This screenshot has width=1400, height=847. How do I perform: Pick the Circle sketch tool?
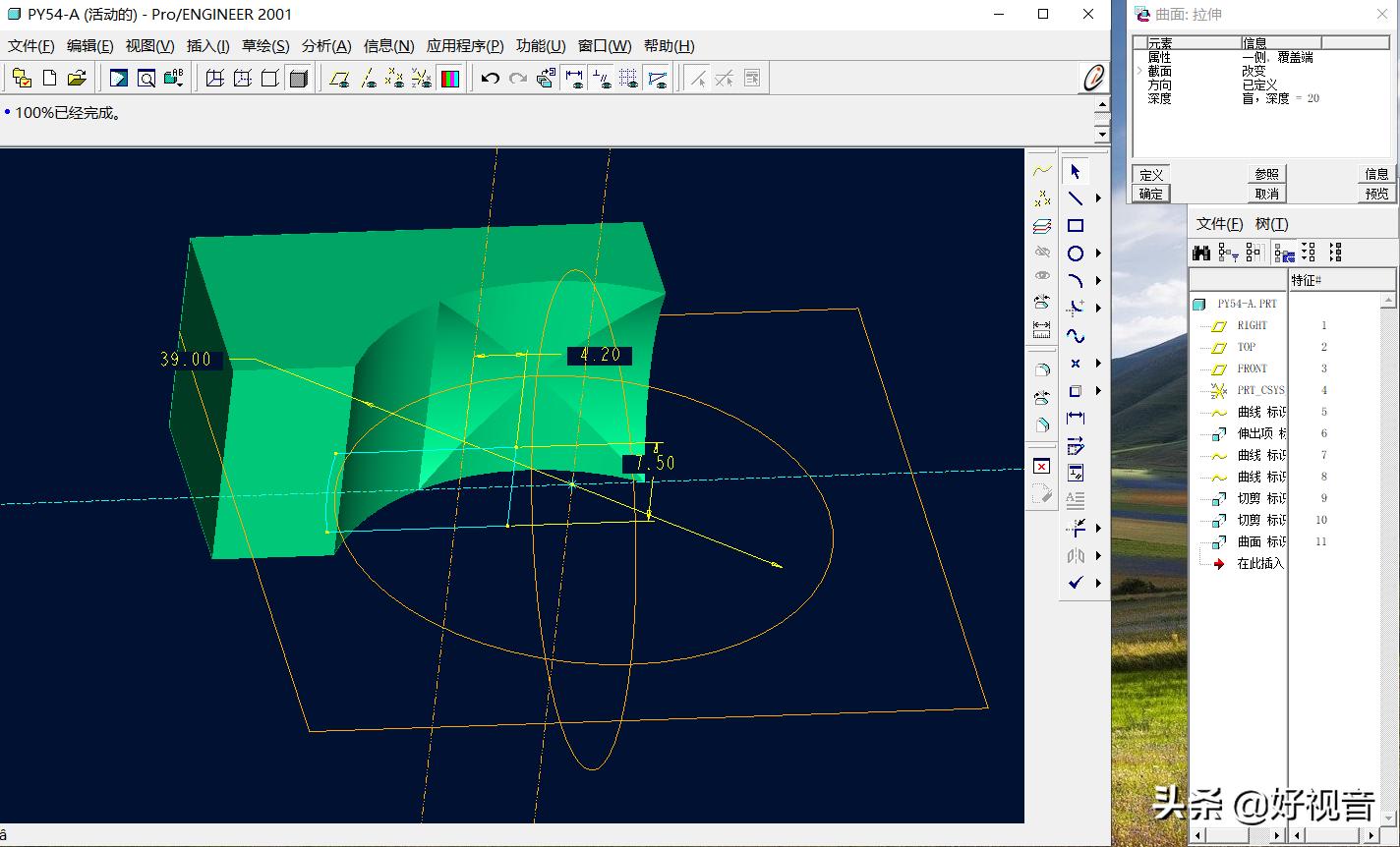coord(1076,254)
